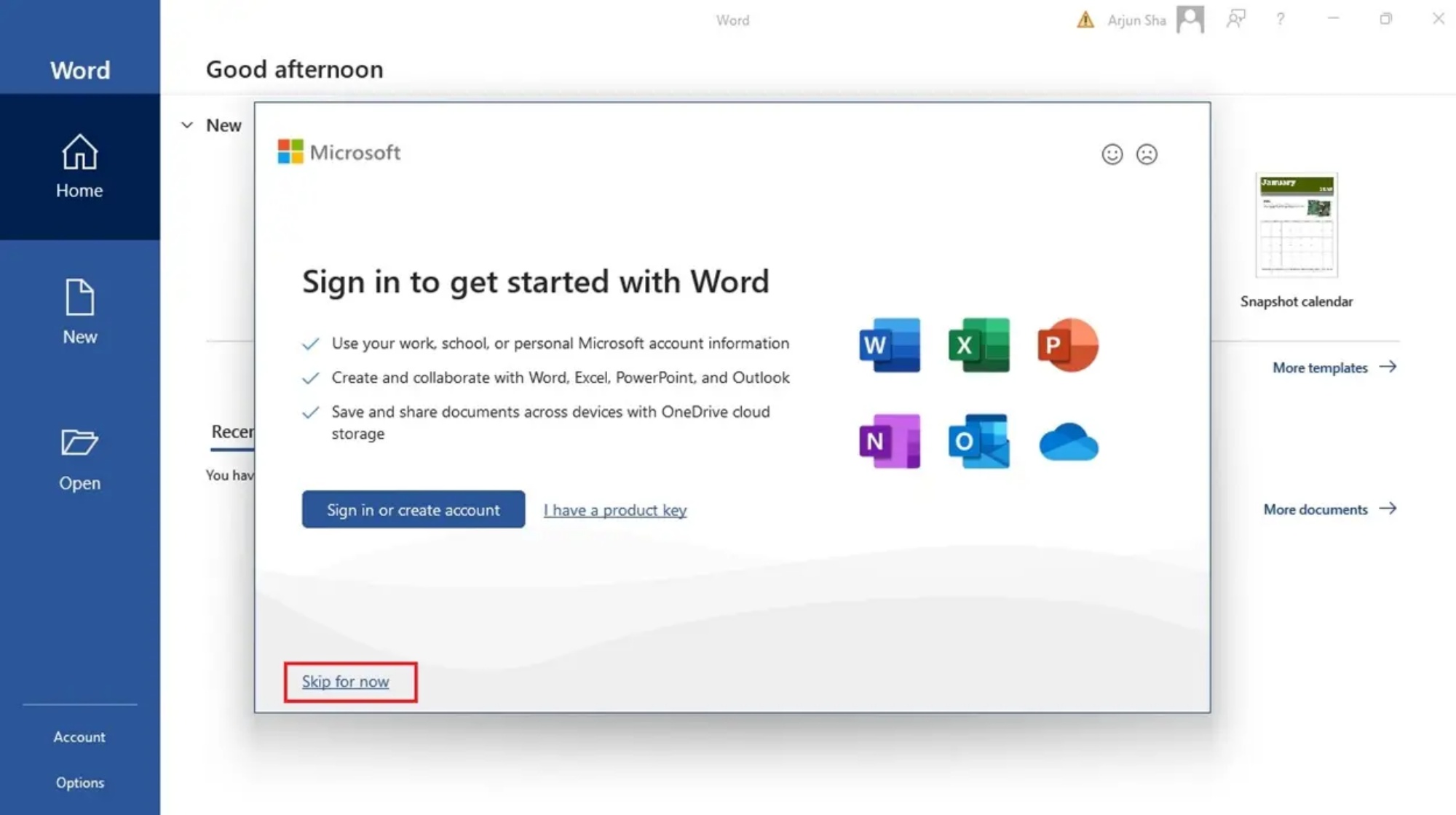Click Skip for now link

coord(345,681)
